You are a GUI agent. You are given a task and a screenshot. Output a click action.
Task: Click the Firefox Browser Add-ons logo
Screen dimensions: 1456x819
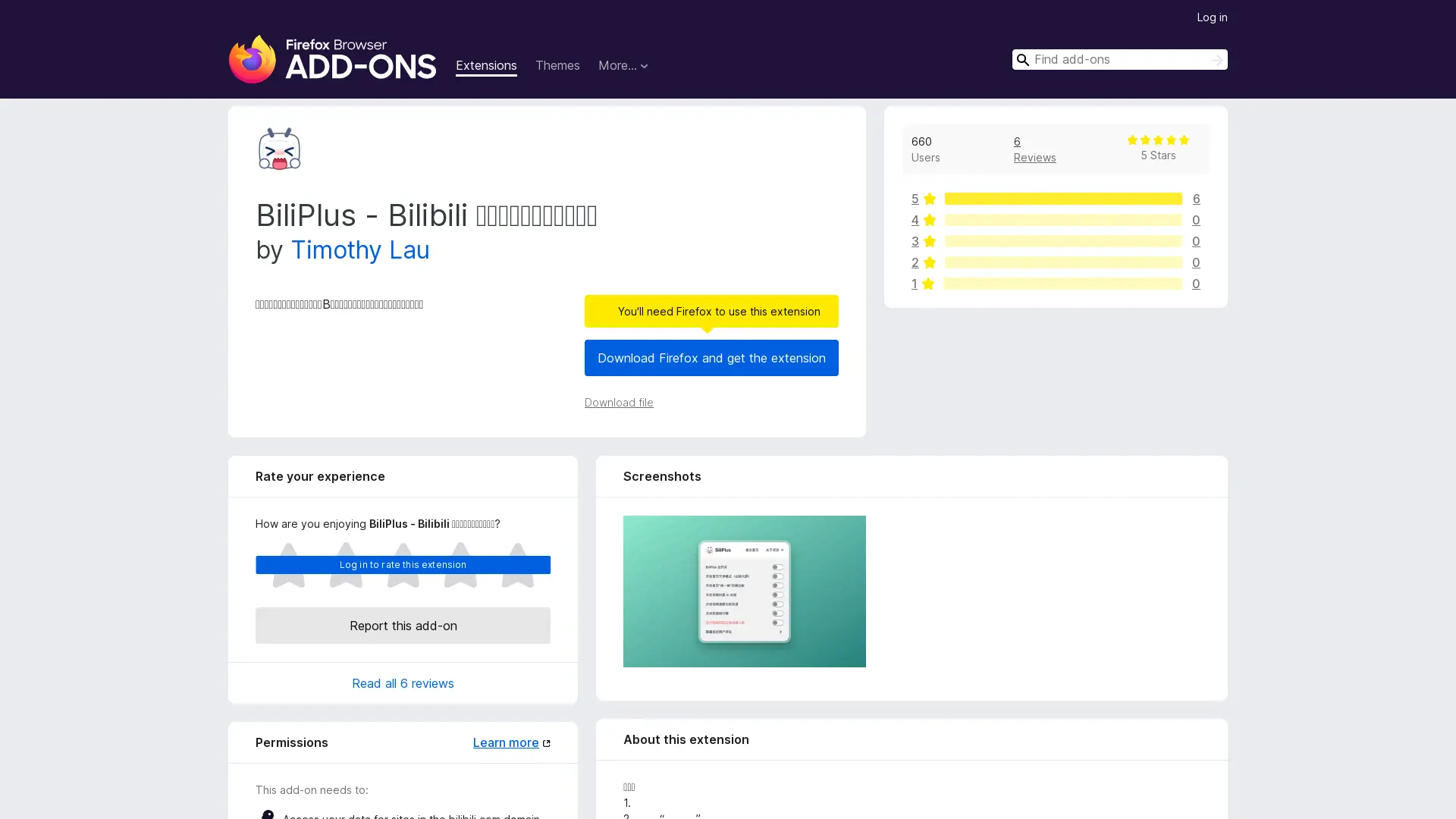332,59
